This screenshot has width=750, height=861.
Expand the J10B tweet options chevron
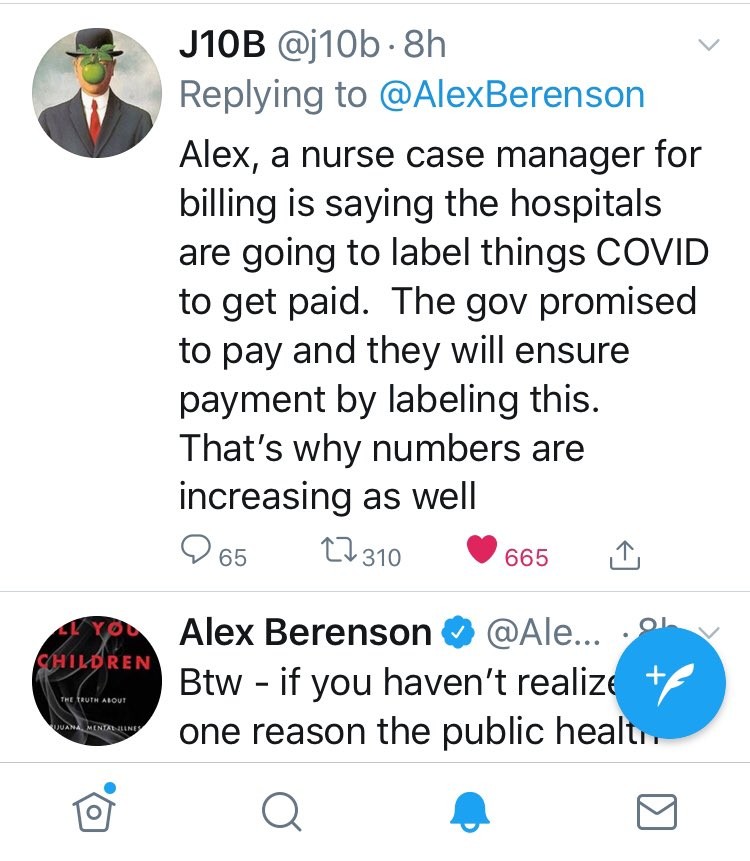(x=709, y=44)
